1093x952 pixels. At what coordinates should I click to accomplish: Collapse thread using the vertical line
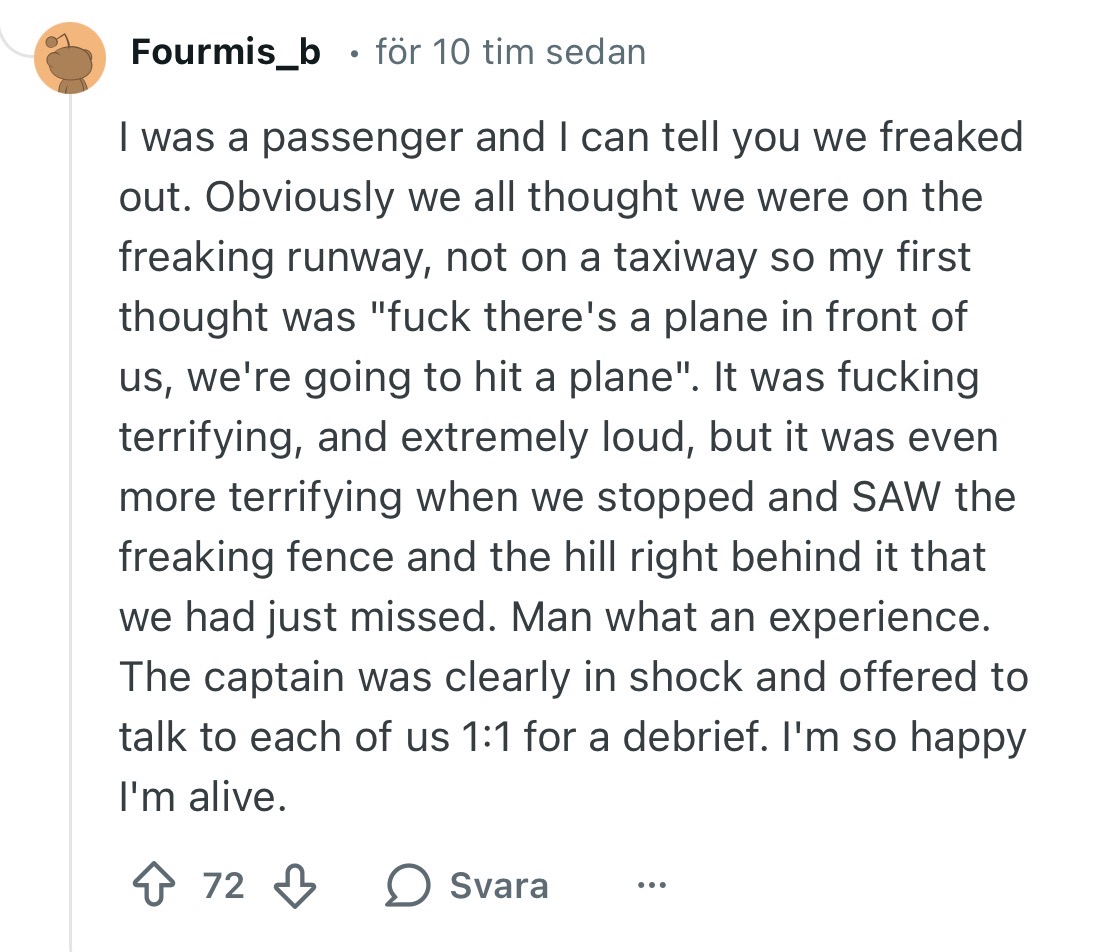pyautogui.click(x=71, y=500)
